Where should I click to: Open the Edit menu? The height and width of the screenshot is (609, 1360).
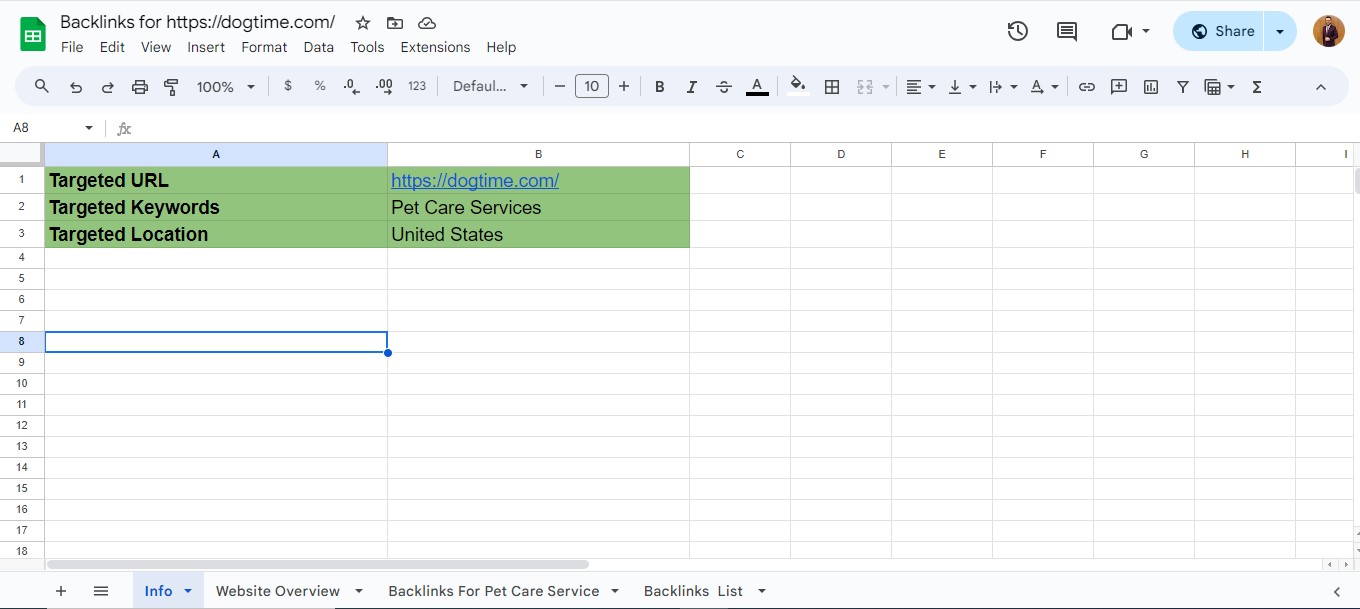pyautogui.click(x=112, y=47)
